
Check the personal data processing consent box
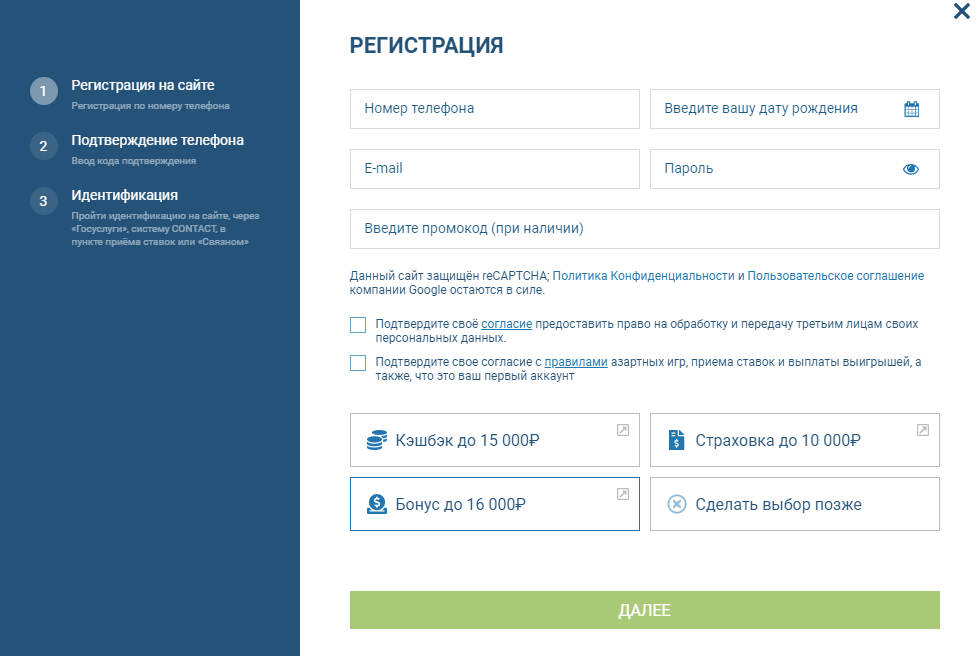[x=358, y=325]
